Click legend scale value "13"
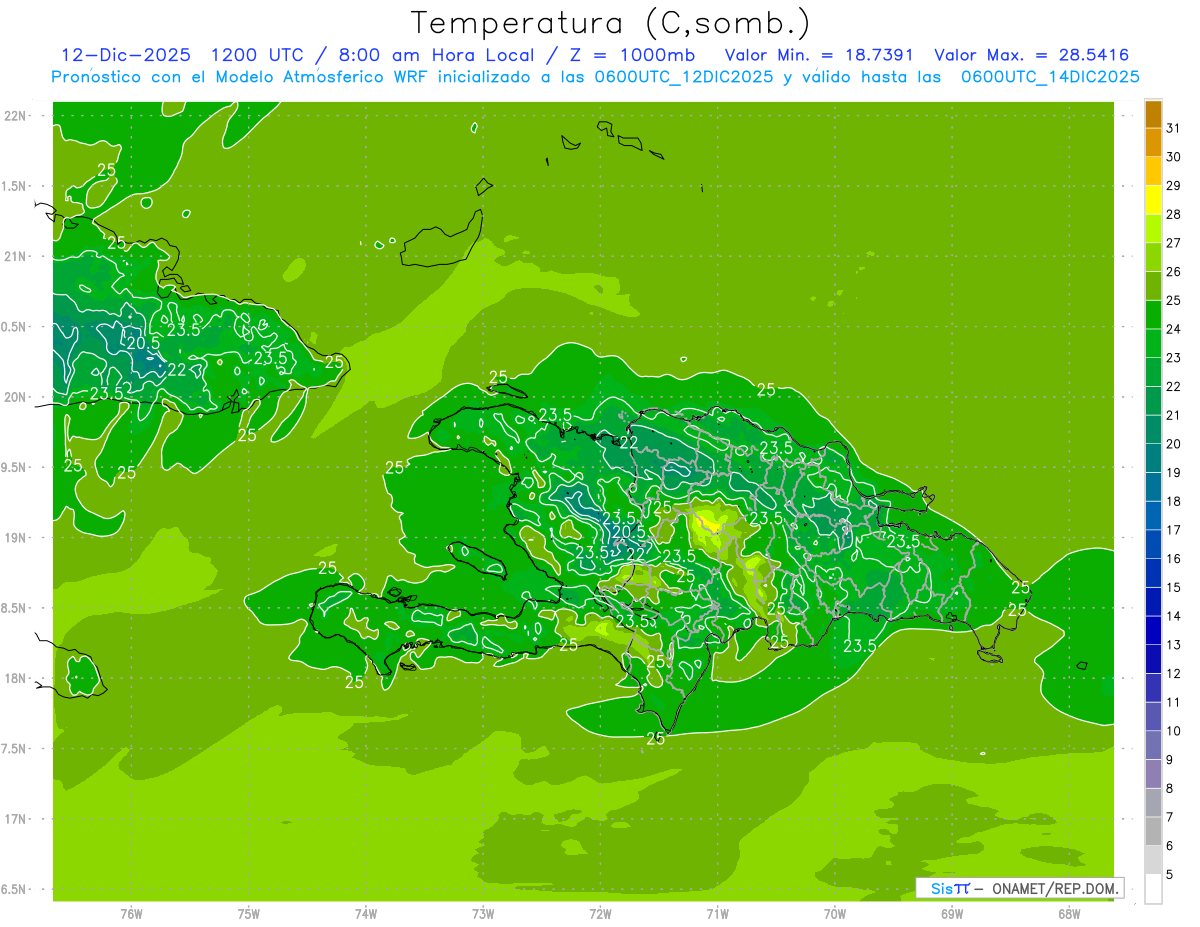This screenshot has height=927, width=1200. click(x=1173, y=645)
